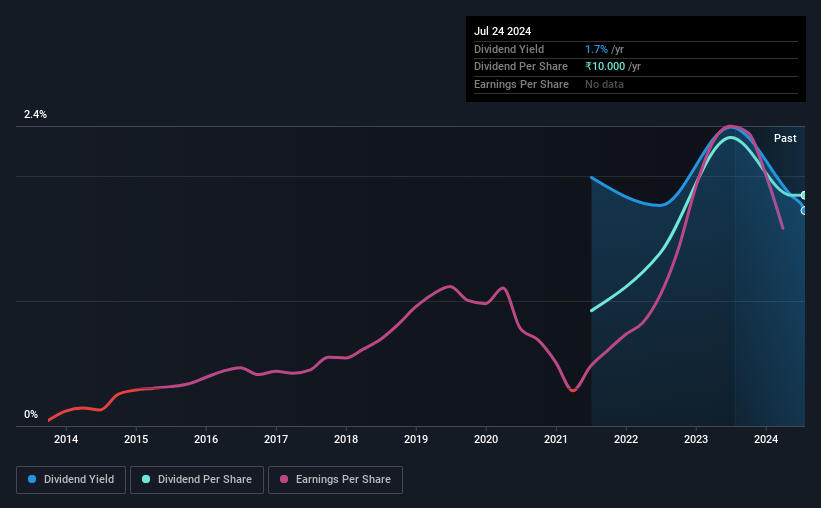Click the 1.7% Dividend Yield tooltip value
The width and height of the screenshot is (821, 508).
[597, 49]
